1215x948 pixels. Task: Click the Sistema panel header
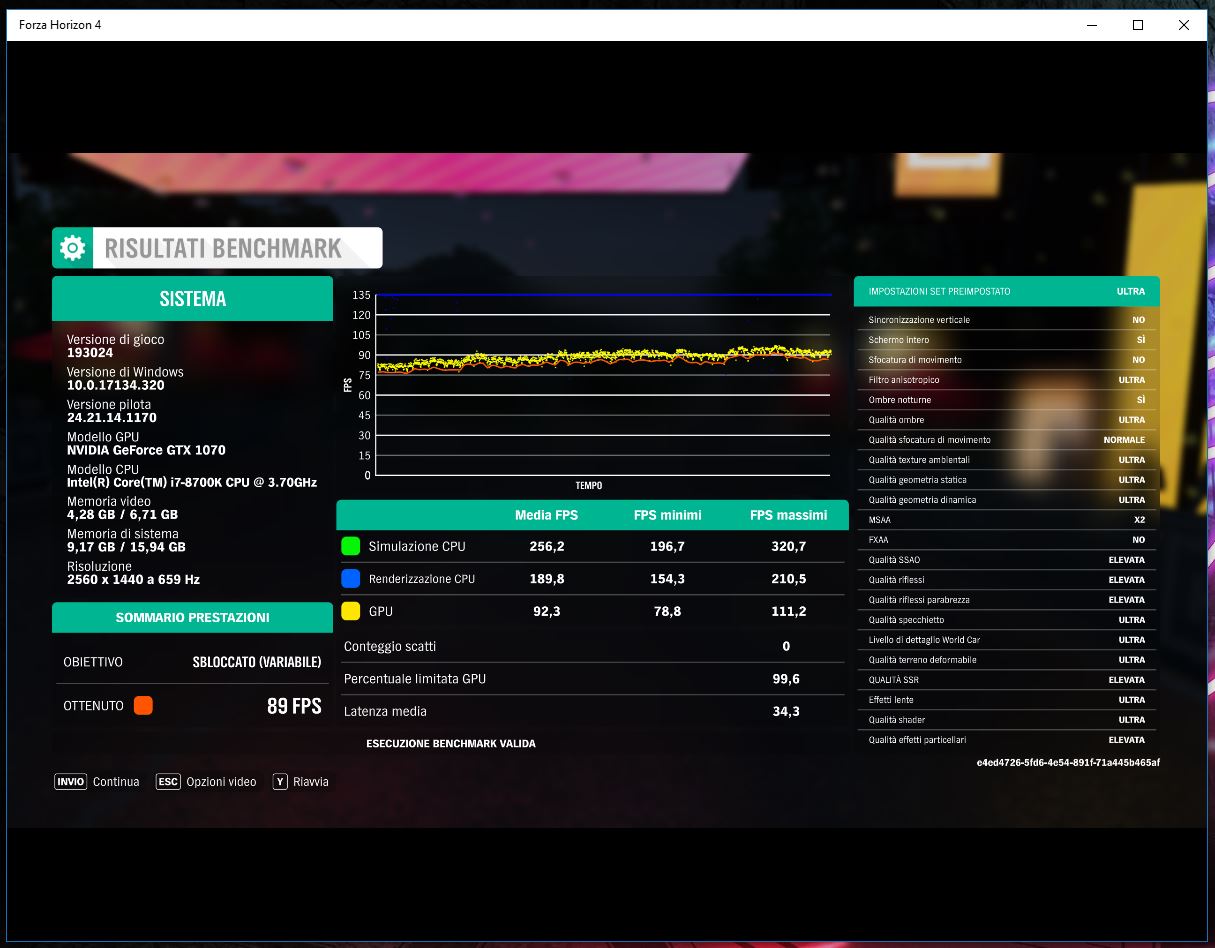coord(192,298)
